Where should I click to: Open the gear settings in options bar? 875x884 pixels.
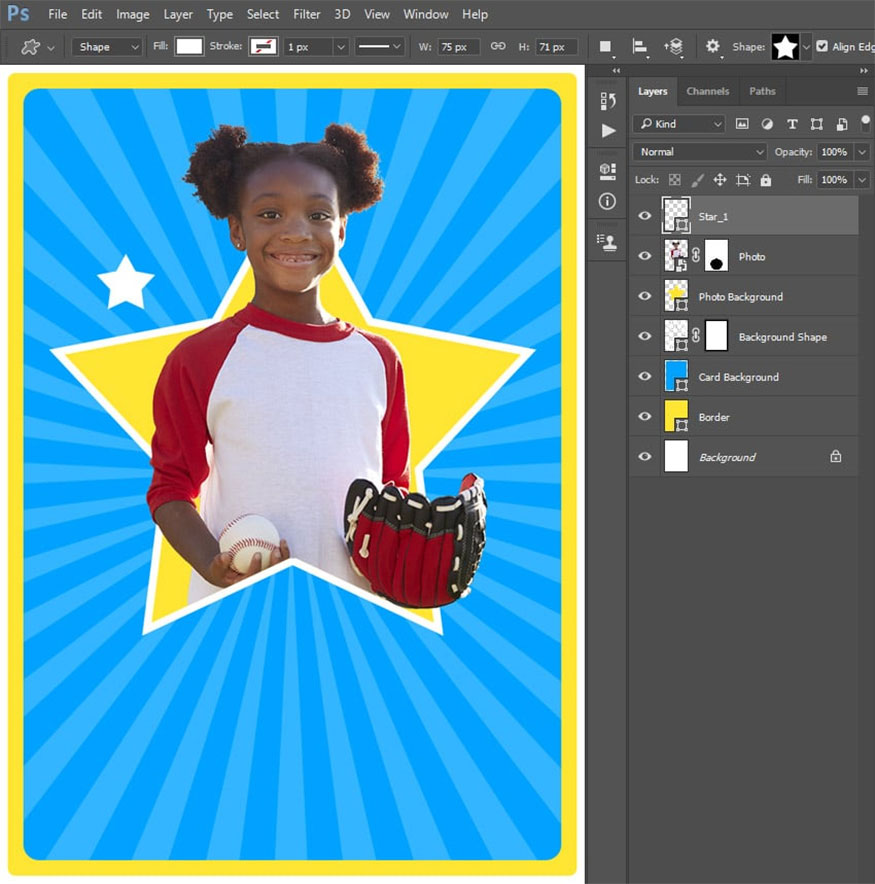click(713, 46)
